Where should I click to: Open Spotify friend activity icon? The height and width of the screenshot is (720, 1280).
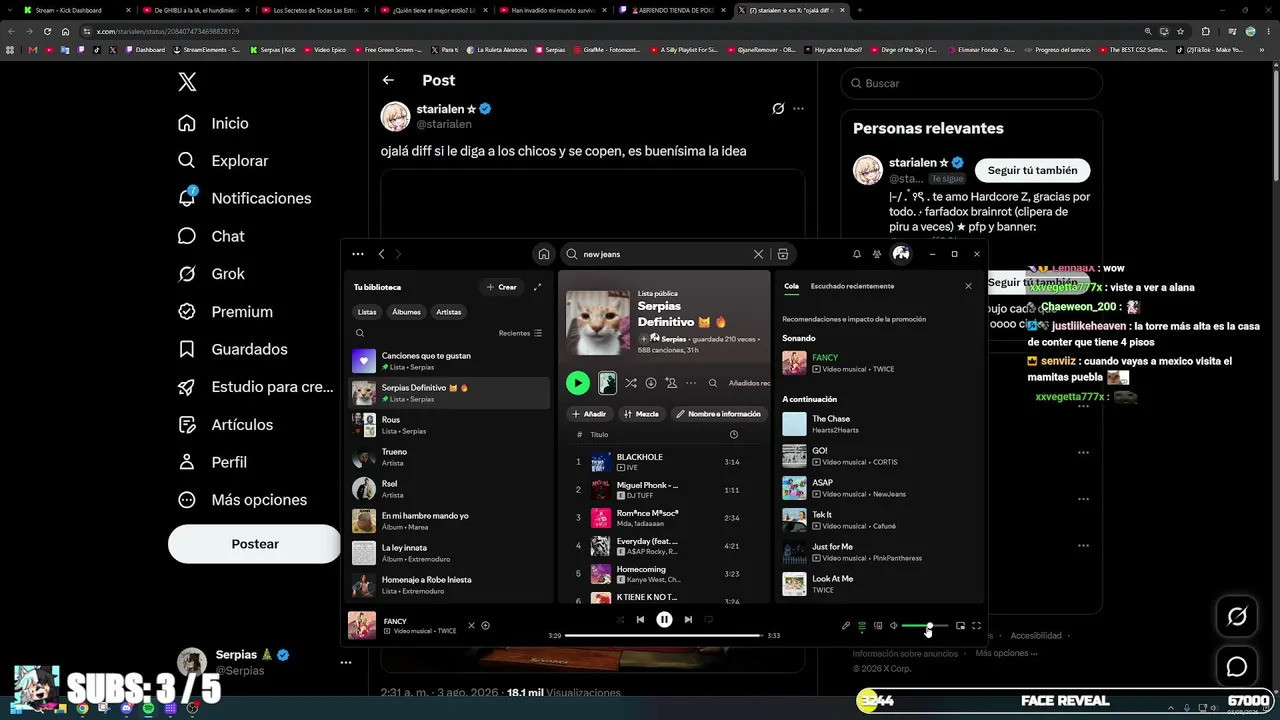pos(877,254)
